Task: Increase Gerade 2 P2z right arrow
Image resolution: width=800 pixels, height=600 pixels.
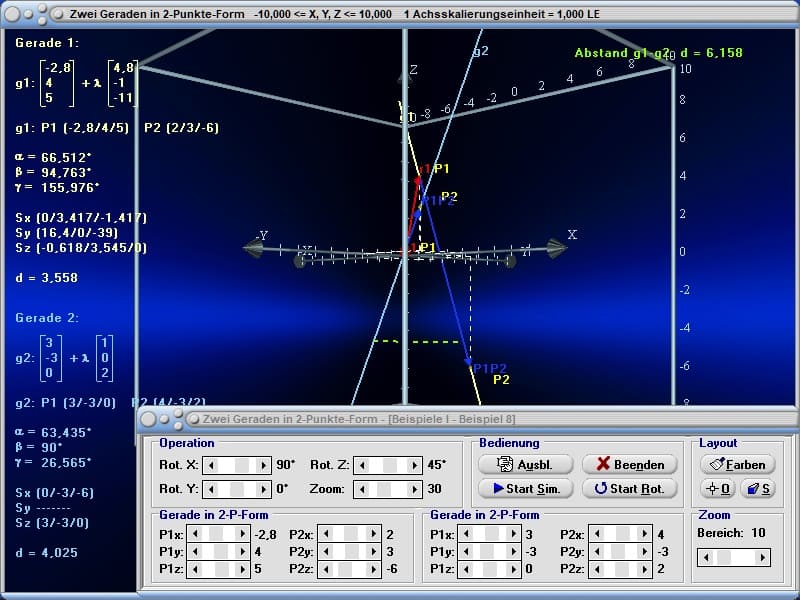Action: [644, 569]
